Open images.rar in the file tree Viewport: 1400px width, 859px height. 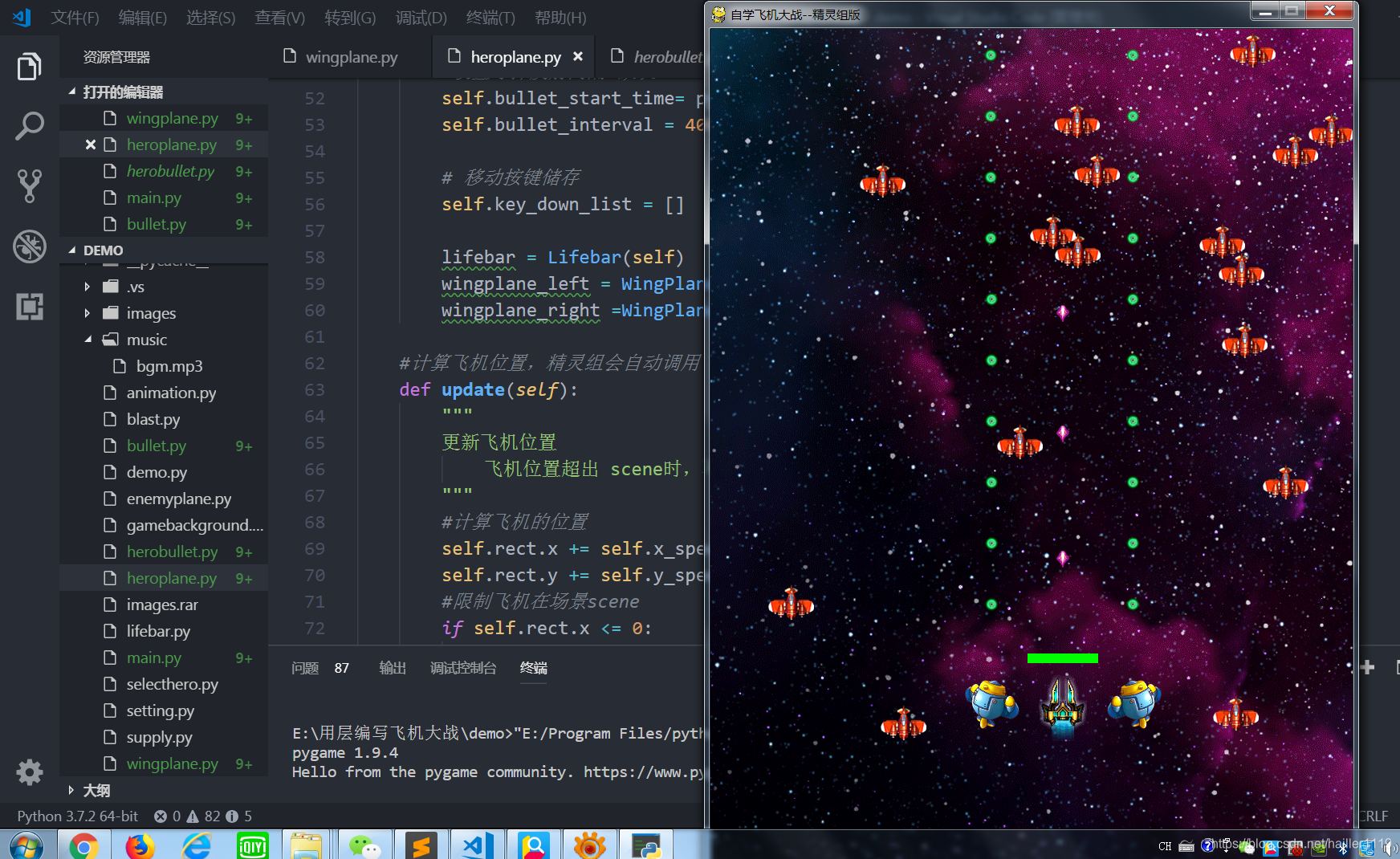tap(161, 605)
